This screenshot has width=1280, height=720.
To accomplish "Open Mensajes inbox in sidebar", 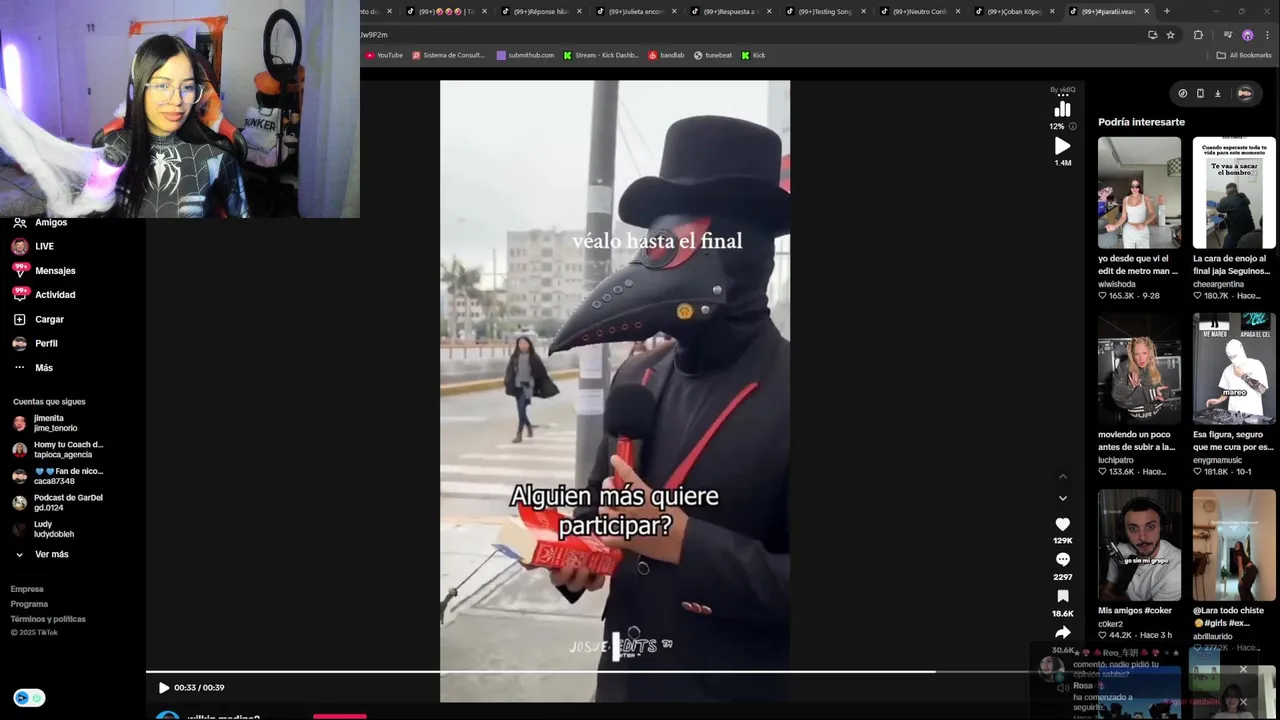I will coord(43,270).
